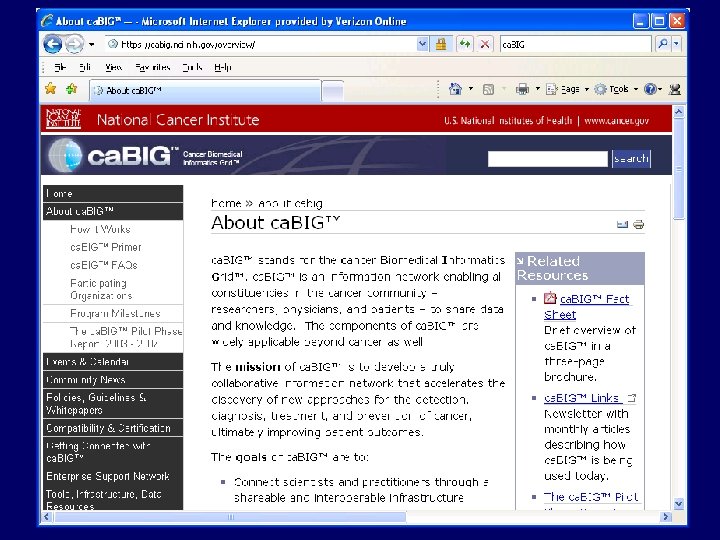Click the Add to Favorites star icon
Viewport: 720px width, 540px height.
[72, 89]
